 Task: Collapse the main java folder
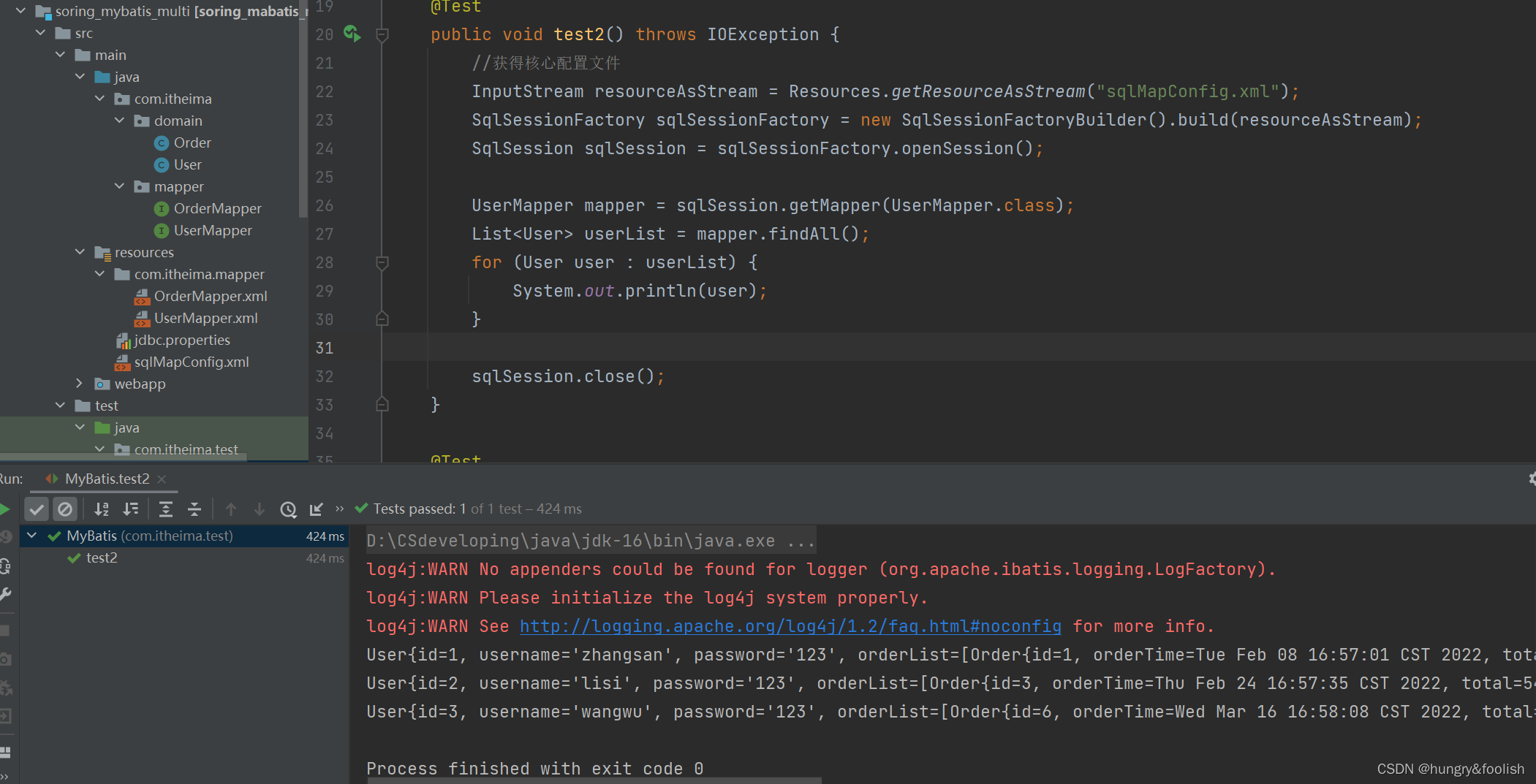point(80,77)
